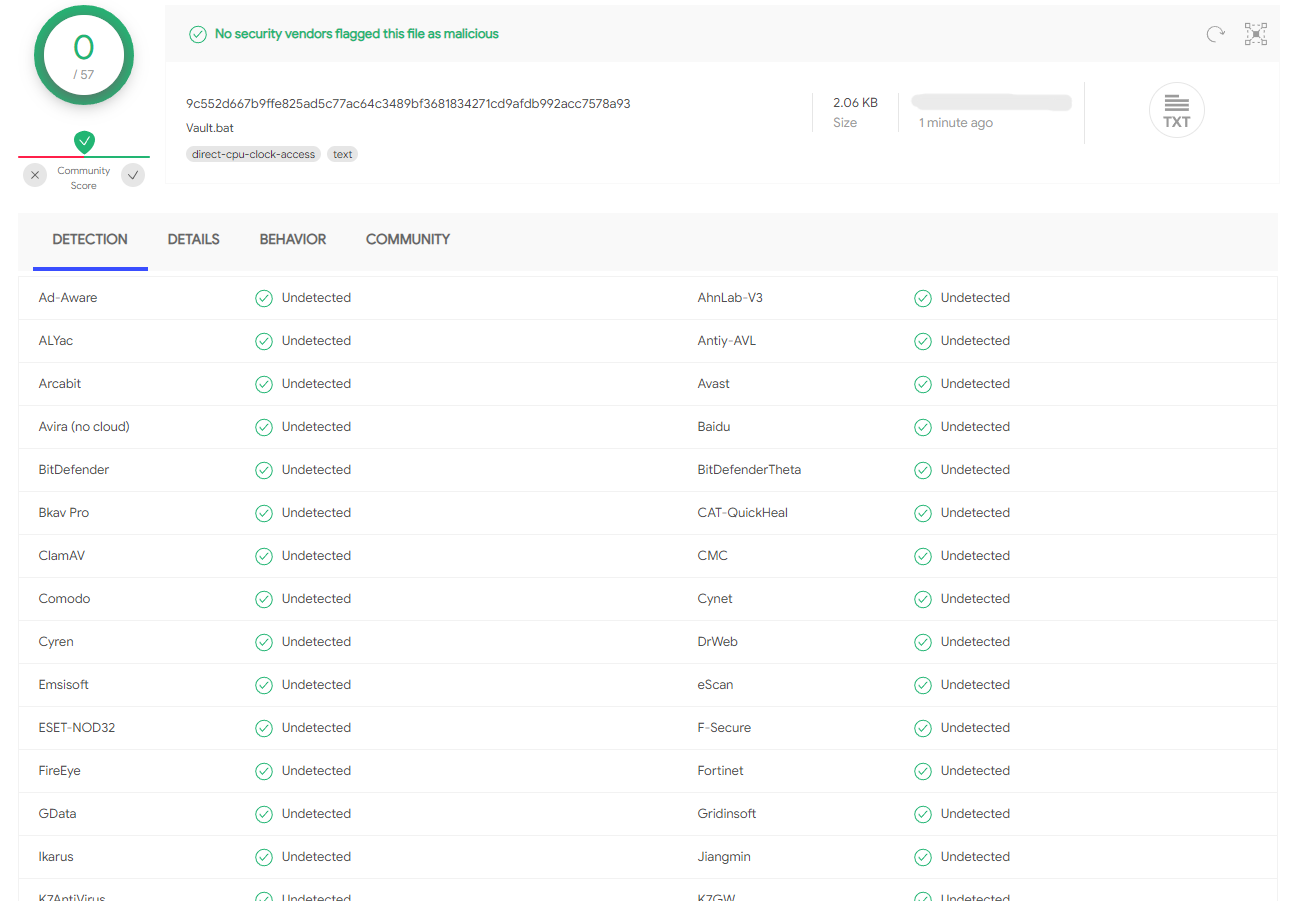1296x901 pixels.
Task: Click the reanalyze refresh icon
Action: click(1215, 34)
